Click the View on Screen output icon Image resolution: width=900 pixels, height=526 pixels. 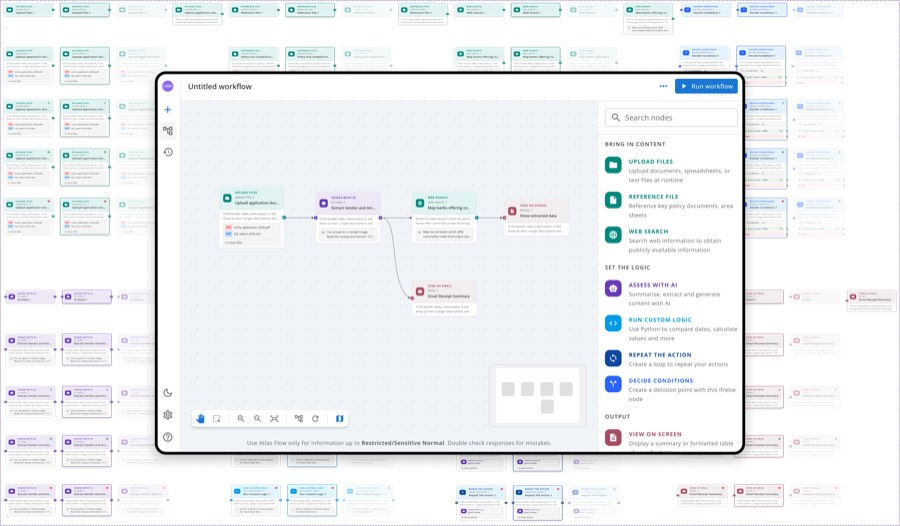[613, 438]
